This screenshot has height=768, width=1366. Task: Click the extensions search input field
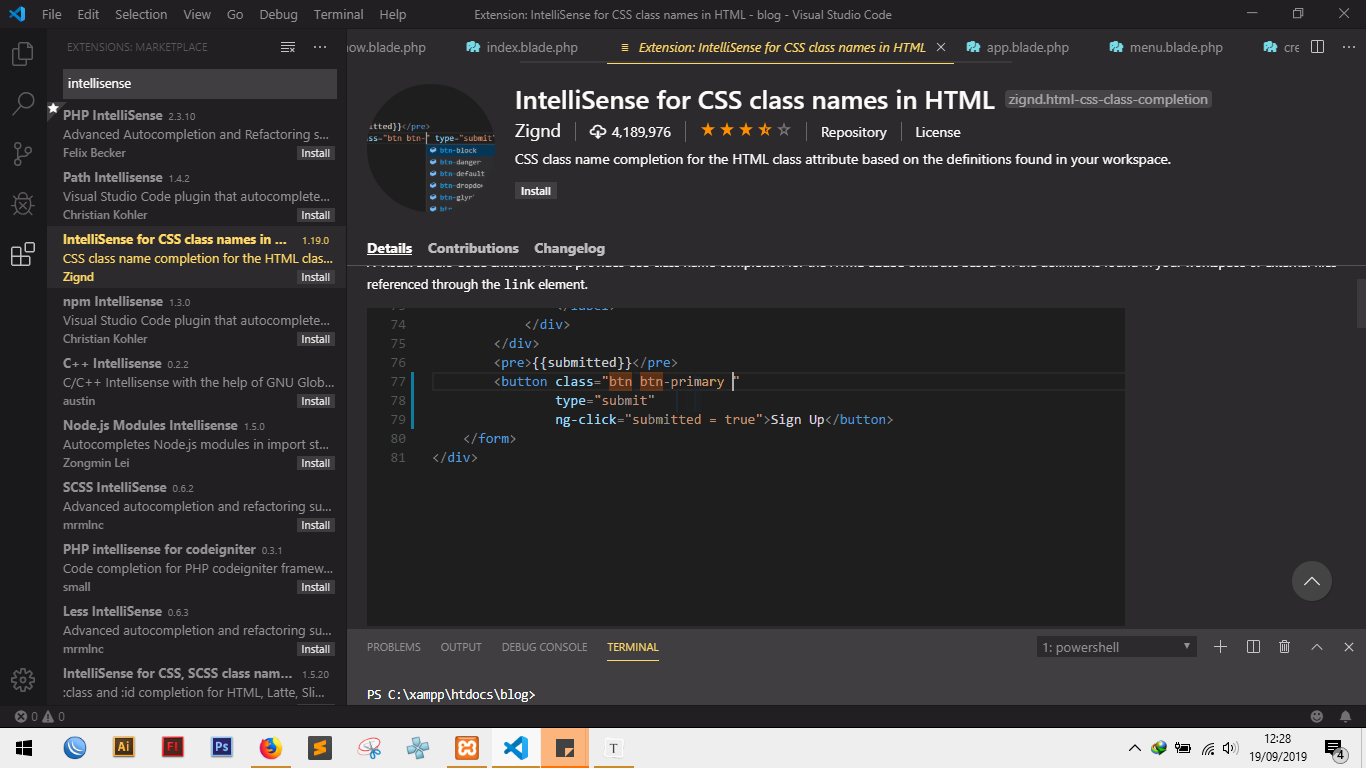[x=200, y=83]
